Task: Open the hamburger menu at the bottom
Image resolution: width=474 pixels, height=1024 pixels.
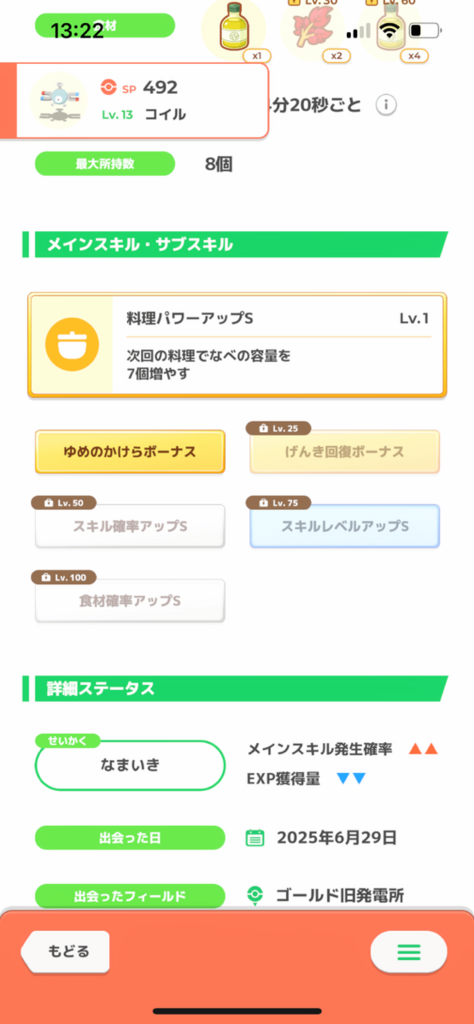Action: point(409,952)
